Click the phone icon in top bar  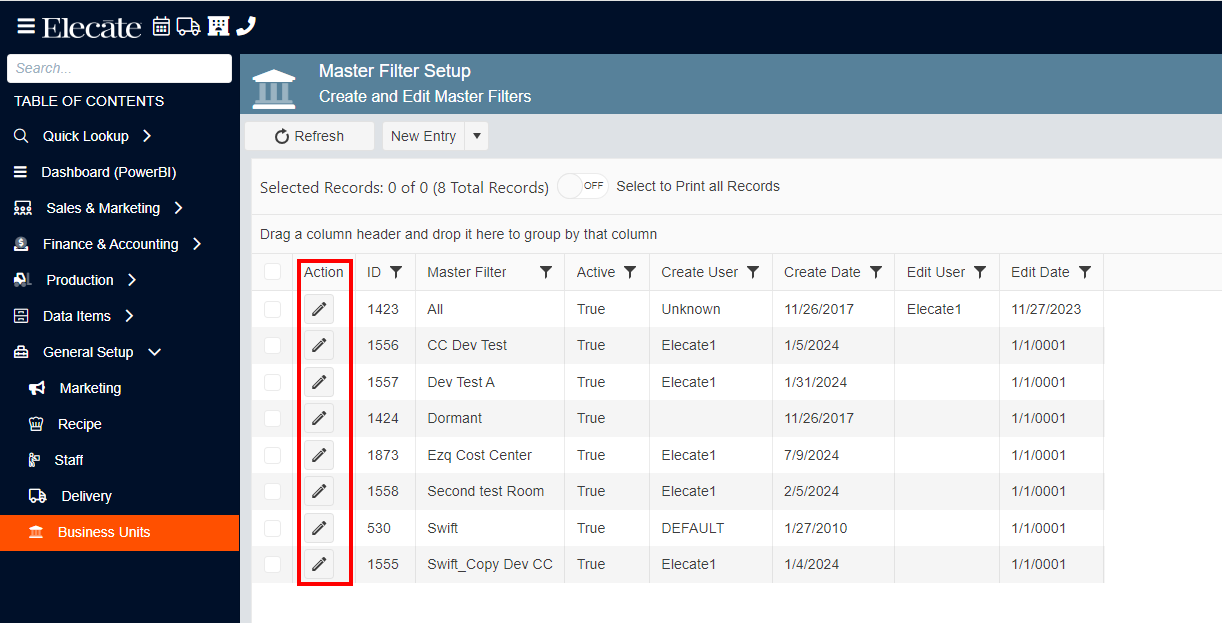[x=247, y=26]
